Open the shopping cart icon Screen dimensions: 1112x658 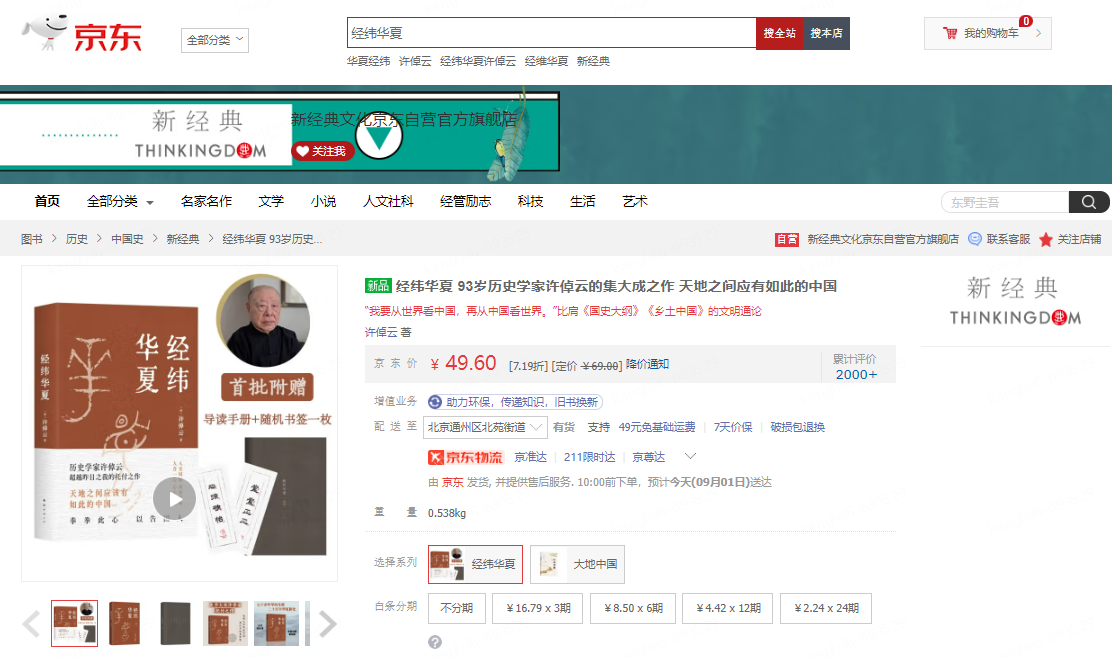pyautogui.click(x=950, y=33)
